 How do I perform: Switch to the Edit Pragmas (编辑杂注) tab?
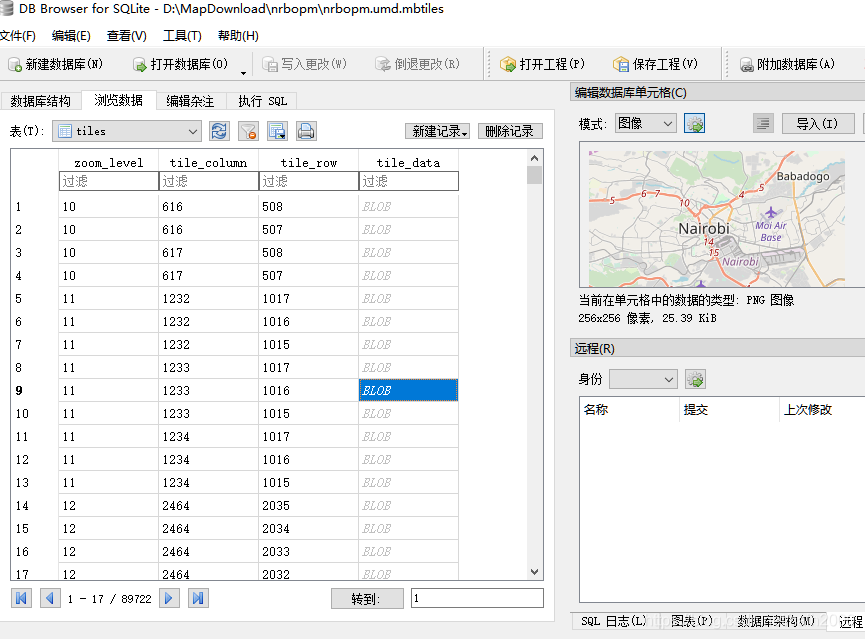[x=190, y=101]
